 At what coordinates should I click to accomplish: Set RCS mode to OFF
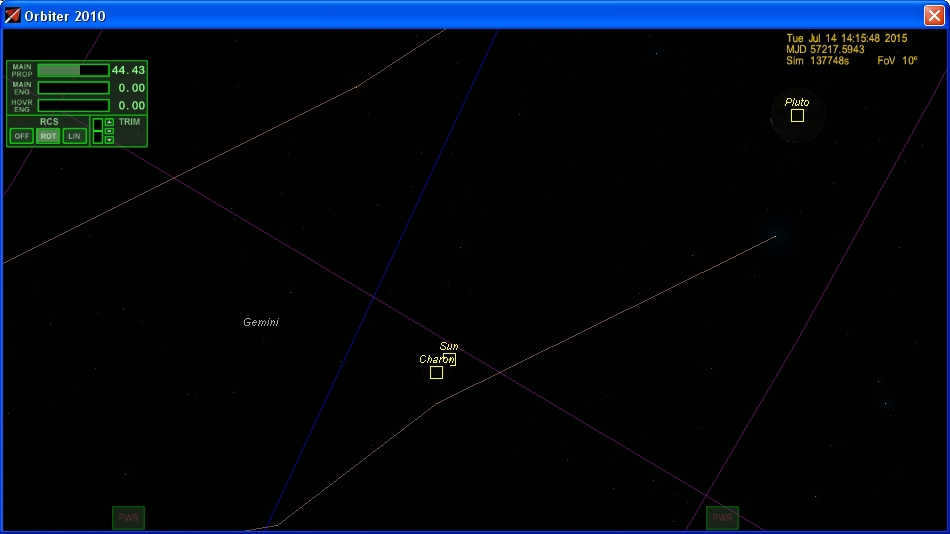pos(22,136)
